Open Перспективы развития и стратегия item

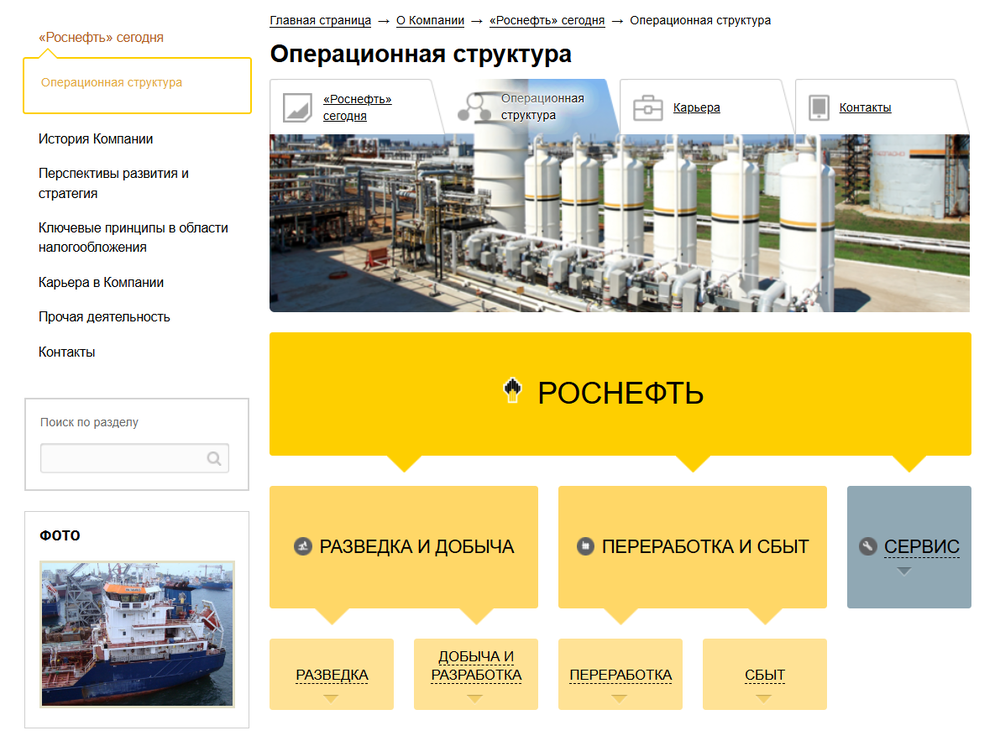point(114,183)
